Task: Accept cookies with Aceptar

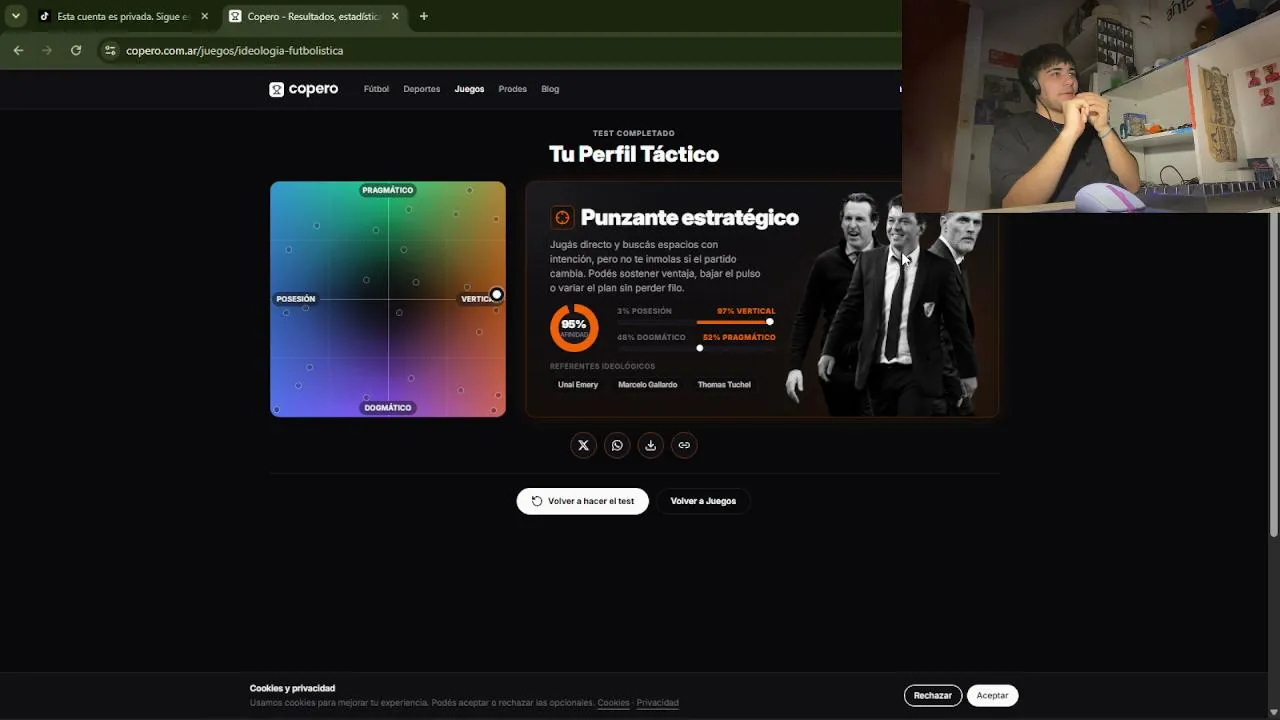Action: [x=993, y=696]
